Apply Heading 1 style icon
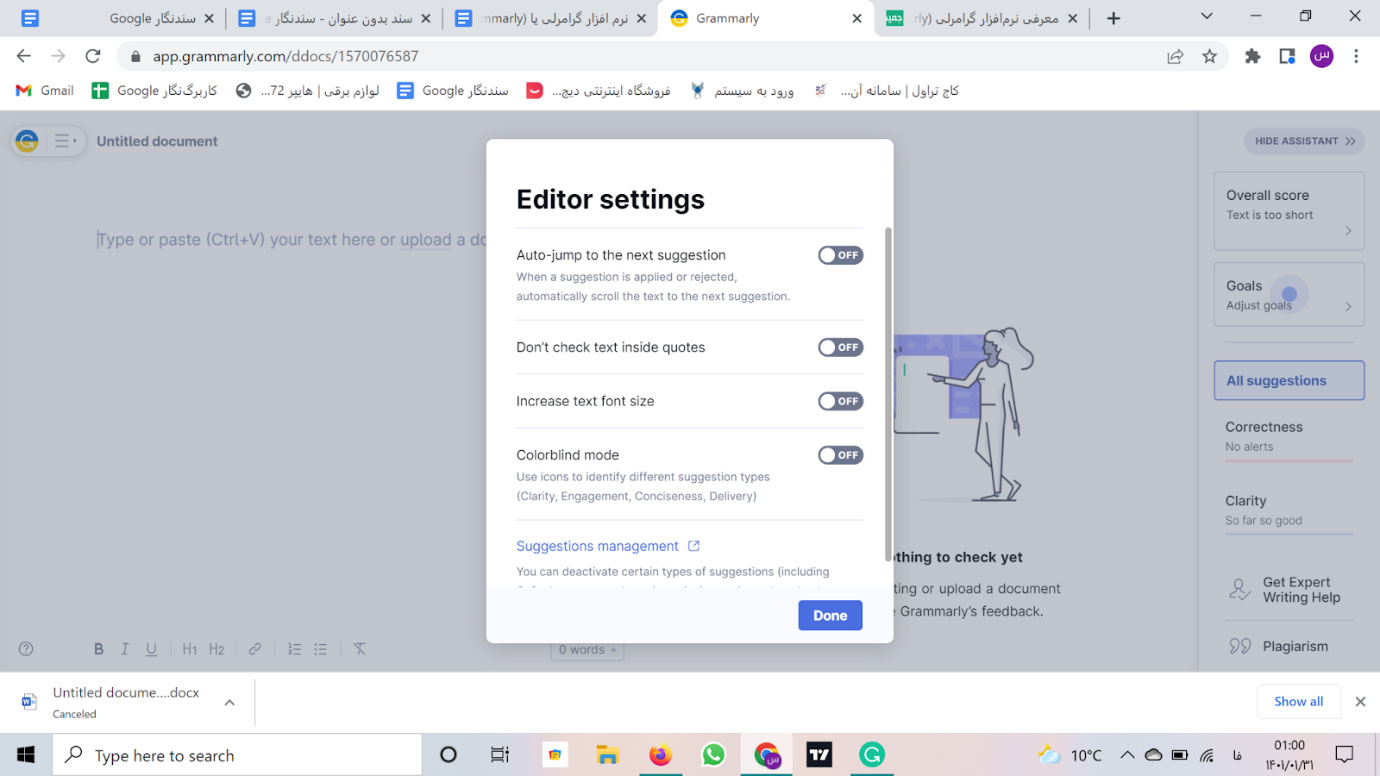Viewport: 1380px width, 776px height. (190, 649)
